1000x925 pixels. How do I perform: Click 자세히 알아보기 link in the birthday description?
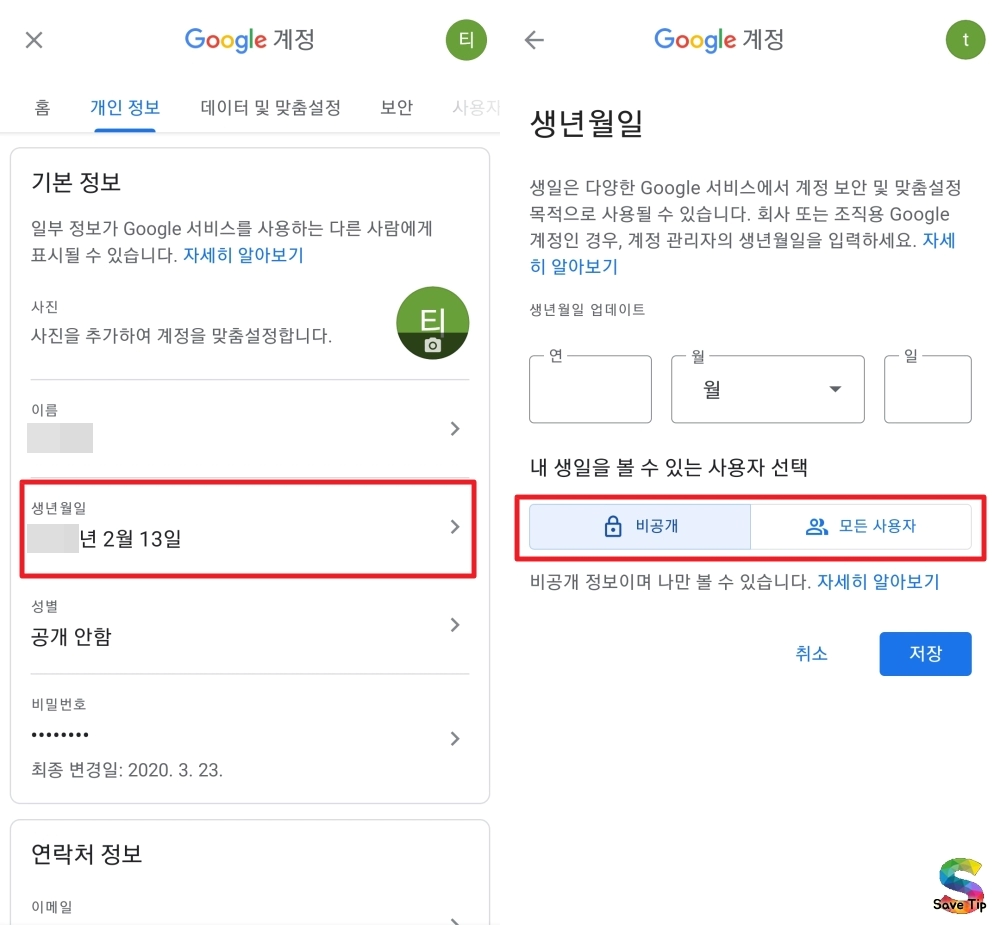[x=742, y=253]
